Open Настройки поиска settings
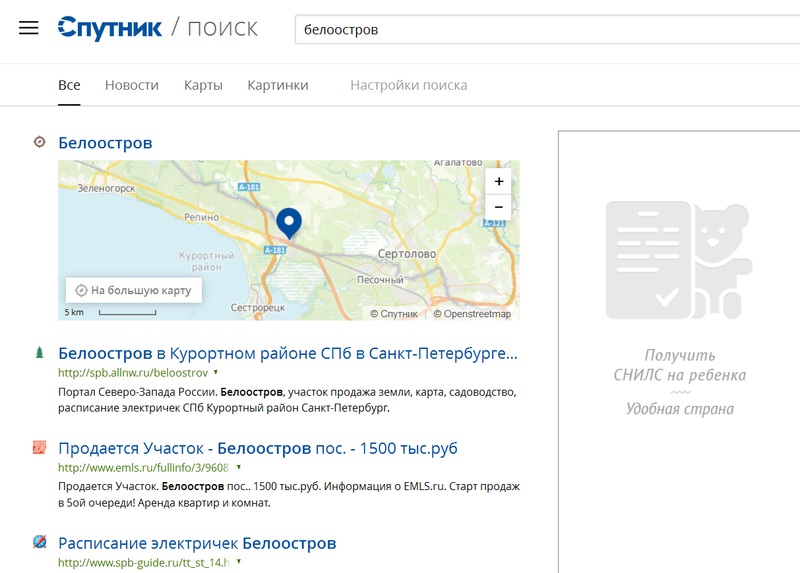The height and width of the screenshot is (573, 800). (408, 85)
